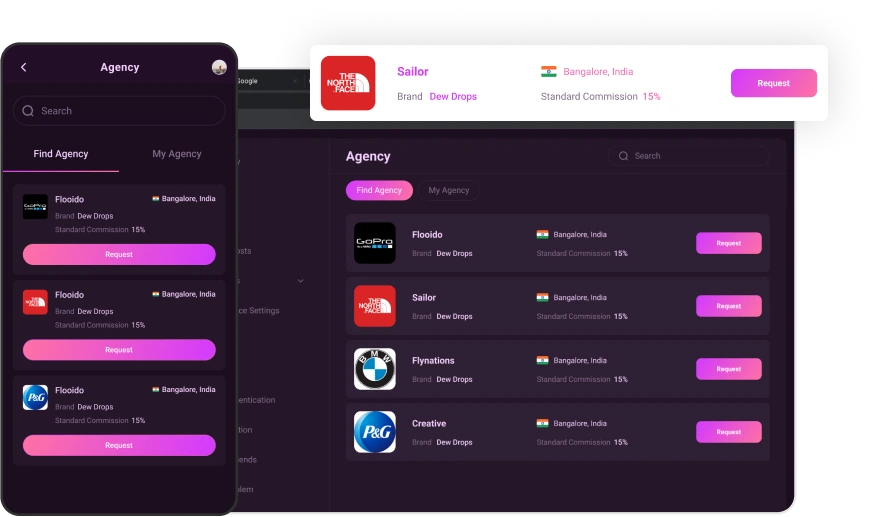Click India flag in mobile P&G card
Viewport: 873px width, 517px height.
pos(156,390)
